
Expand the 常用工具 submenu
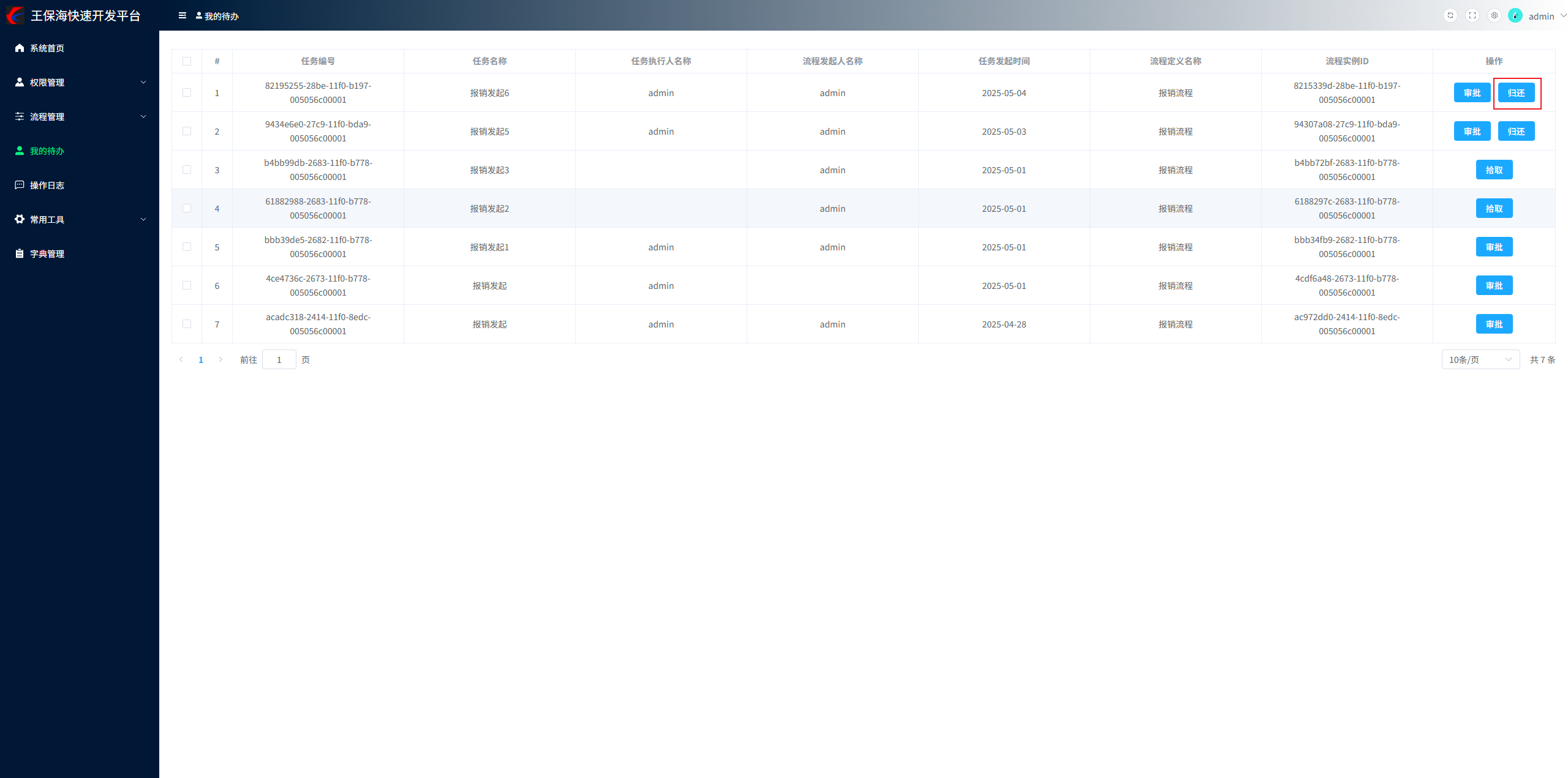[x=80, y=219]
